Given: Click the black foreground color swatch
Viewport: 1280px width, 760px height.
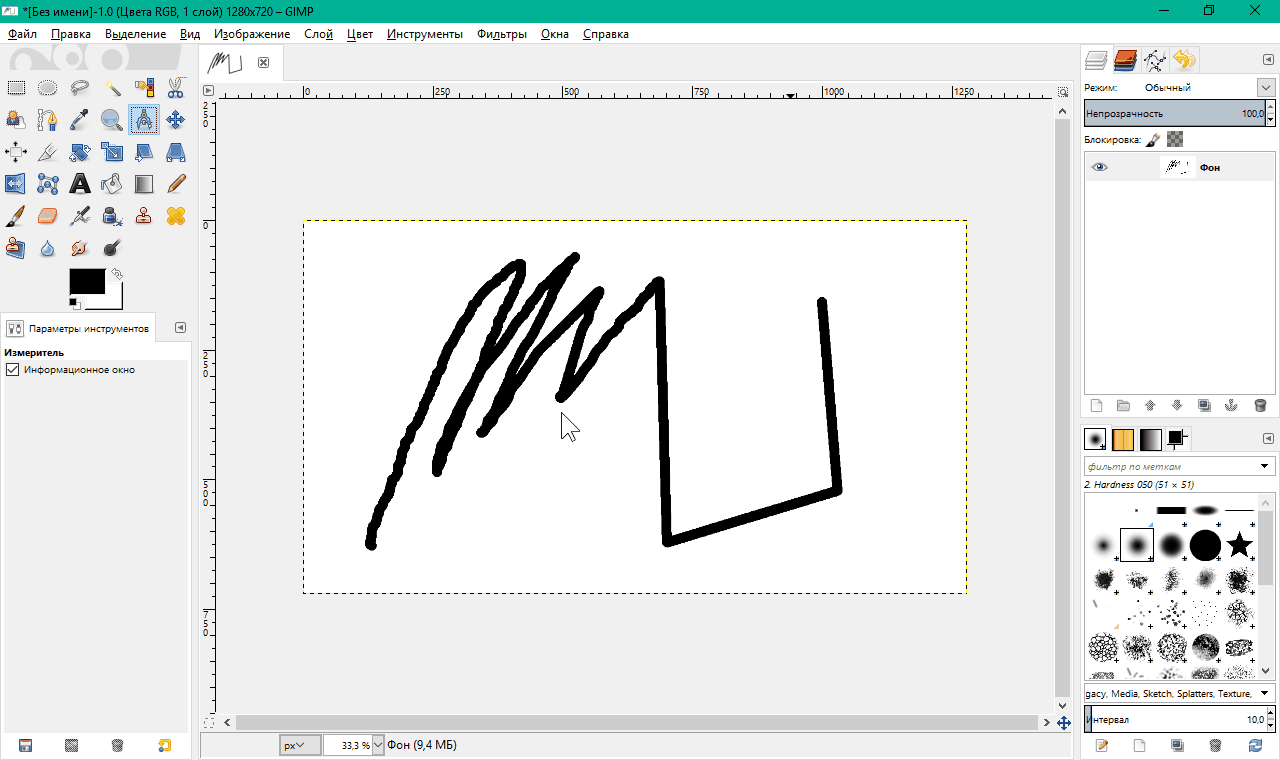Looking at the screenshot, I should pos(86,281).
